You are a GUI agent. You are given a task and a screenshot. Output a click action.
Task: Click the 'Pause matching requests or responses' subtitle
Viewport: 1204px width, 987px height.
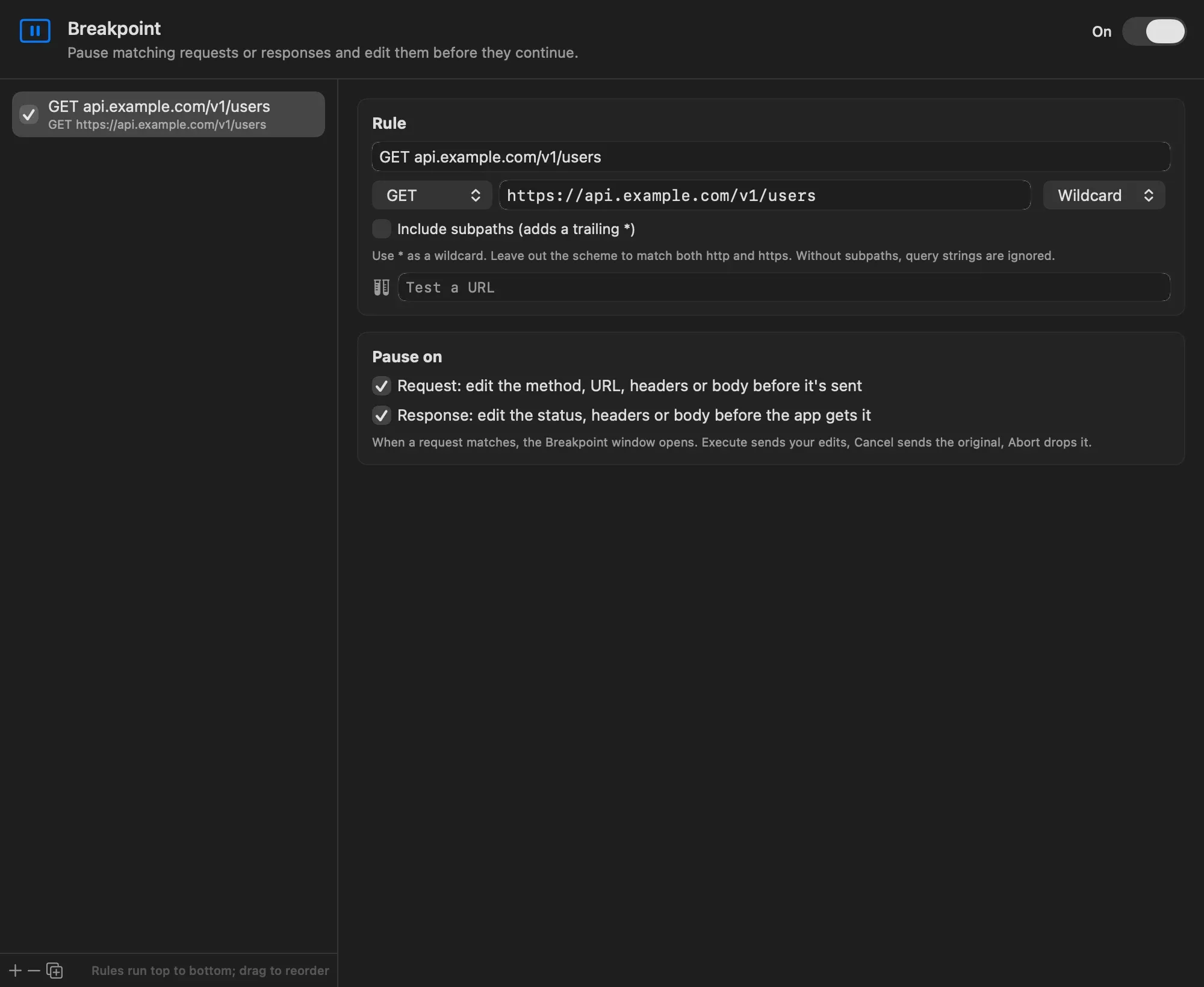coord(323,53)
